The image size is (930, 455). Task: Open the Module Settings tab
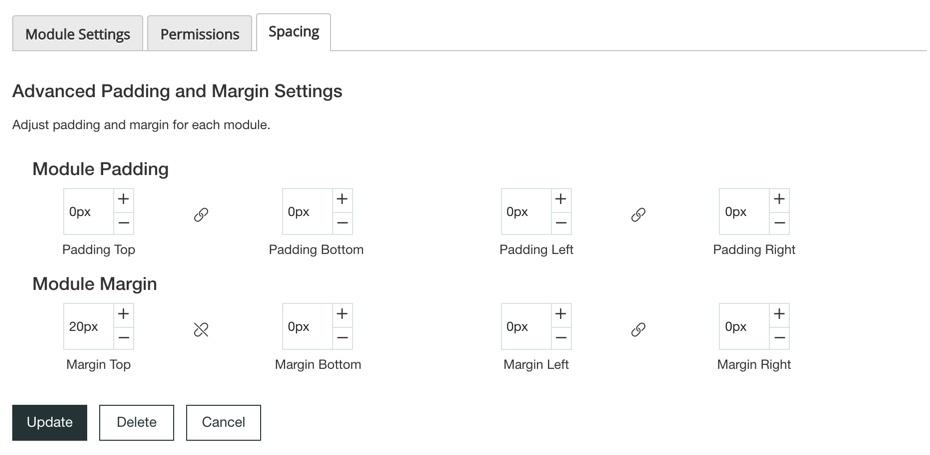(x=78, y=34)
